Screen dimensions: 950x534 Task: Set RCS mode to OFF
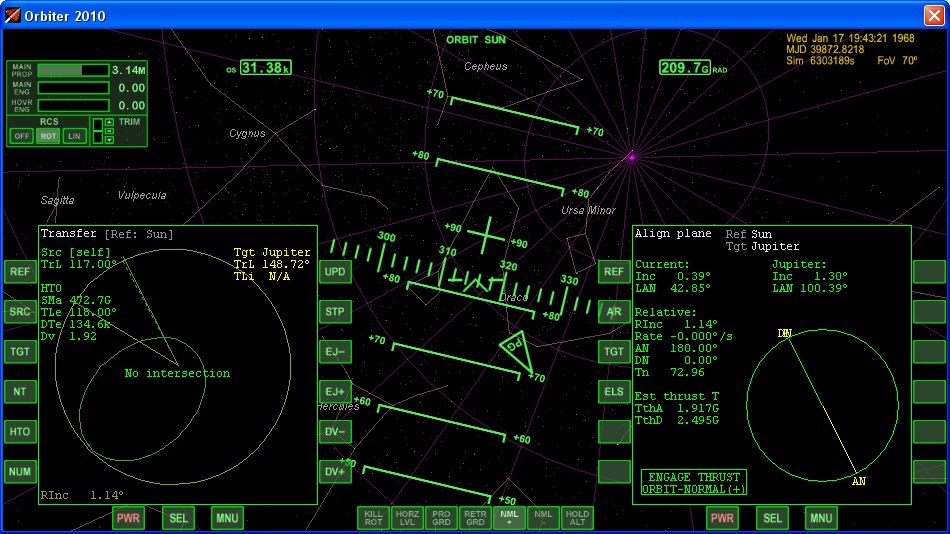click(21, 136)
